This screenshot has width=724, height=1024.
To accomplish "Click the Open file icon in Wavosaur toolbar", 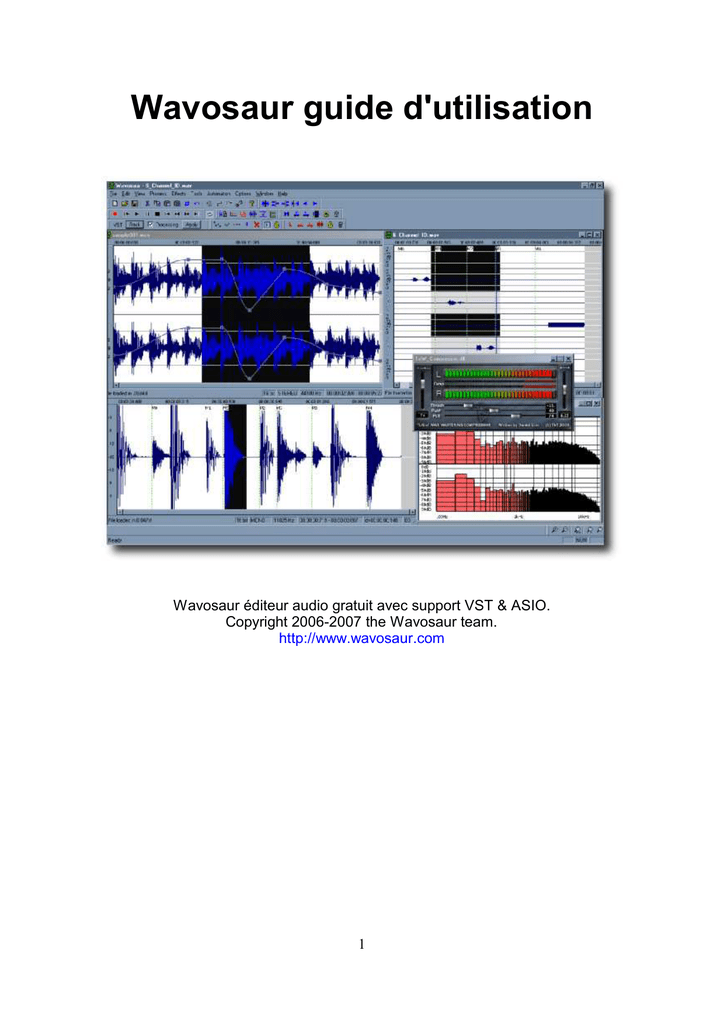I will point(124,204).
